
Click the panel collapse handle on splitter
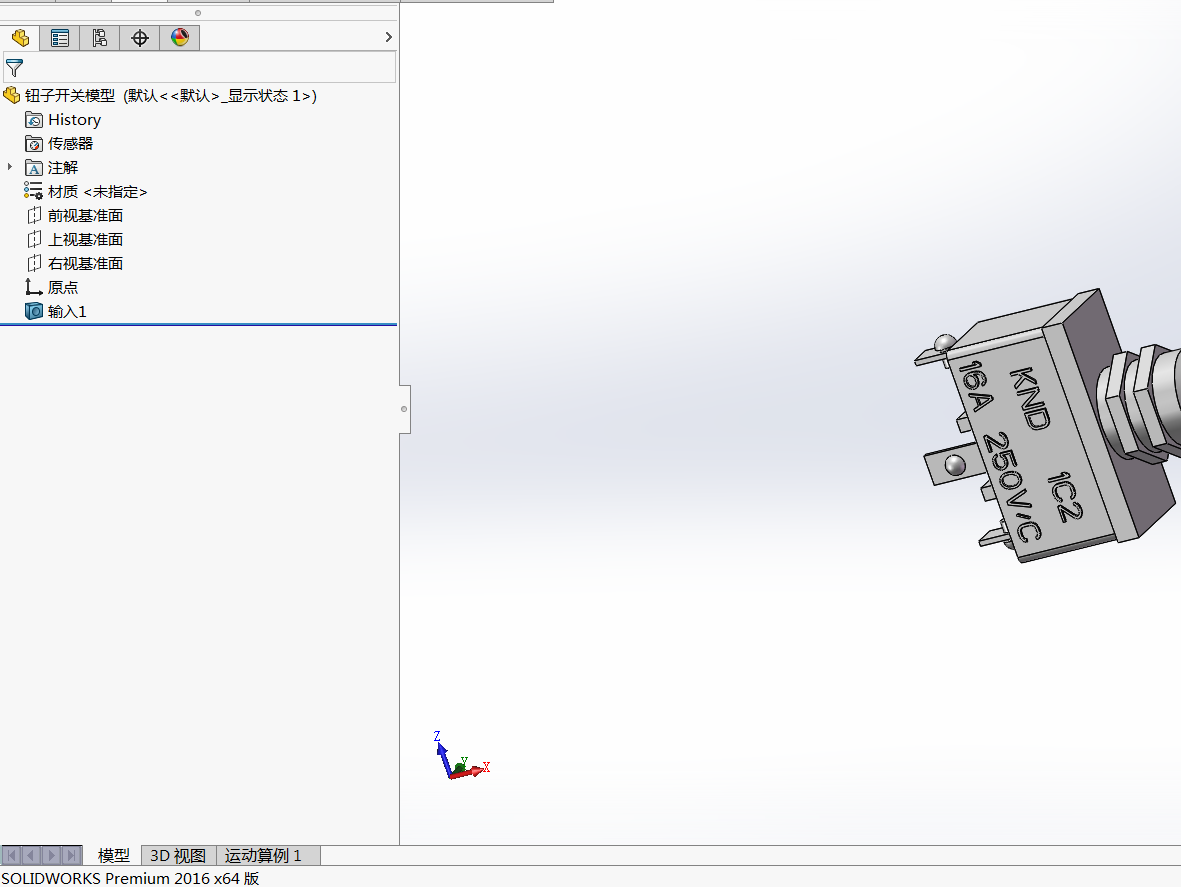pos(404,409)
